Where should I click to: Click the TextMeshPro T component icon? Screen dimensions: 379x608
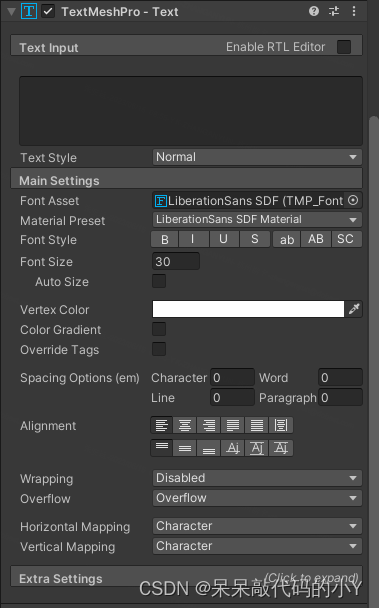coord(29,11)
